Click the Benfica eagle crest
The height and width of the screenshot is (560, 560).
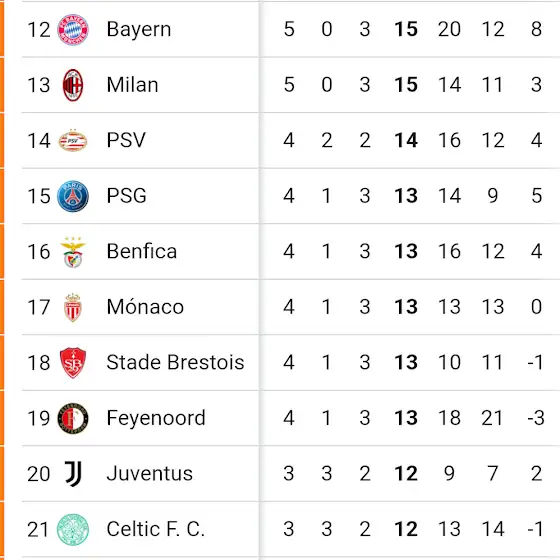pos(73,252)
